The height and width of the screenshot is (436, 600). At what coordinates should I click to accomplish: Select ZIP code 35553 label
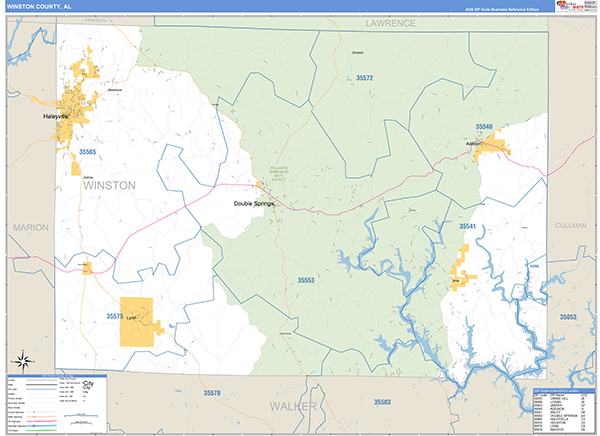click(x=306, y=281)
